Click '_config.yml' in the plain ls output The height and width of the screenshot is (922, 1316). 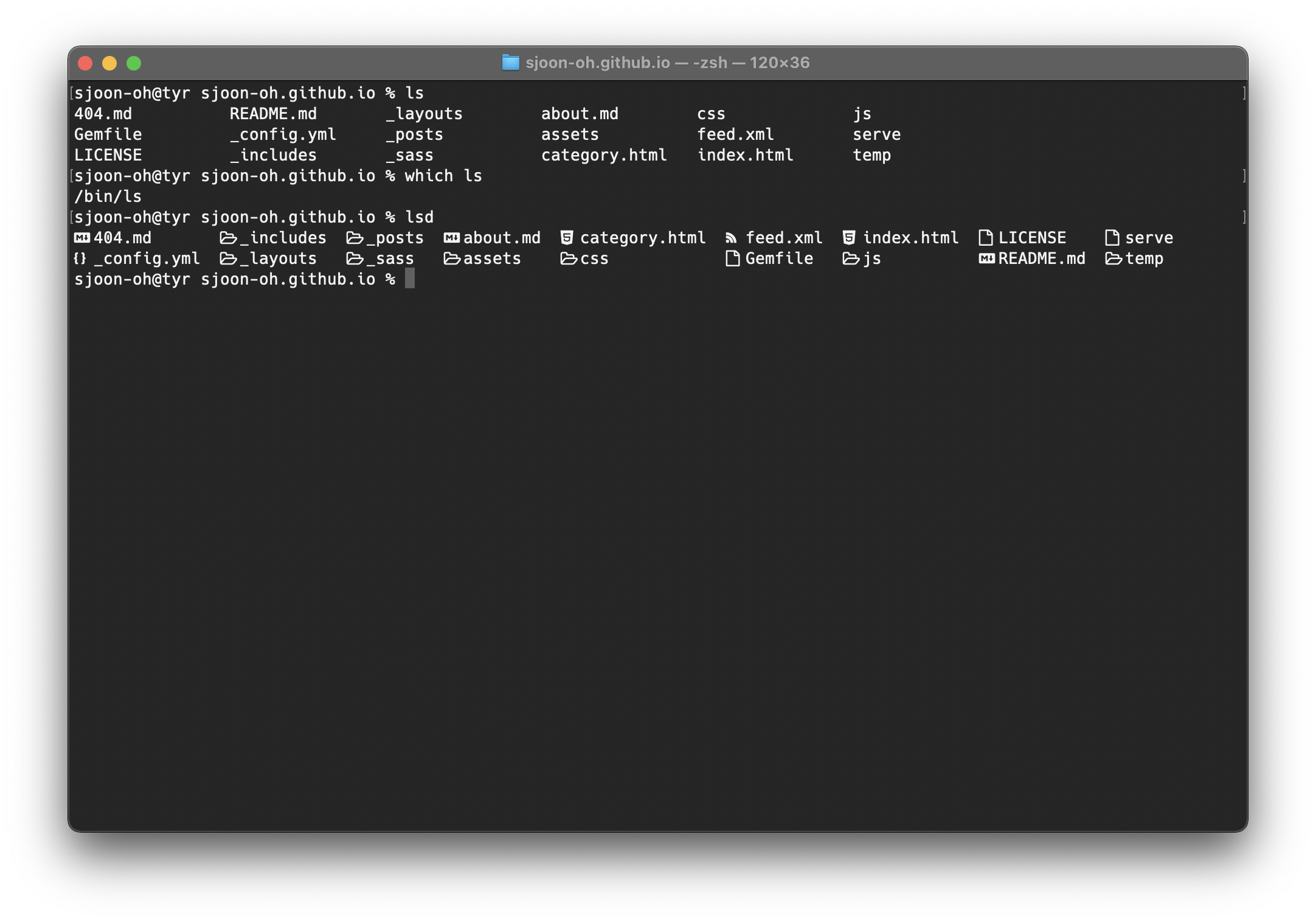[x=283, y=134]
